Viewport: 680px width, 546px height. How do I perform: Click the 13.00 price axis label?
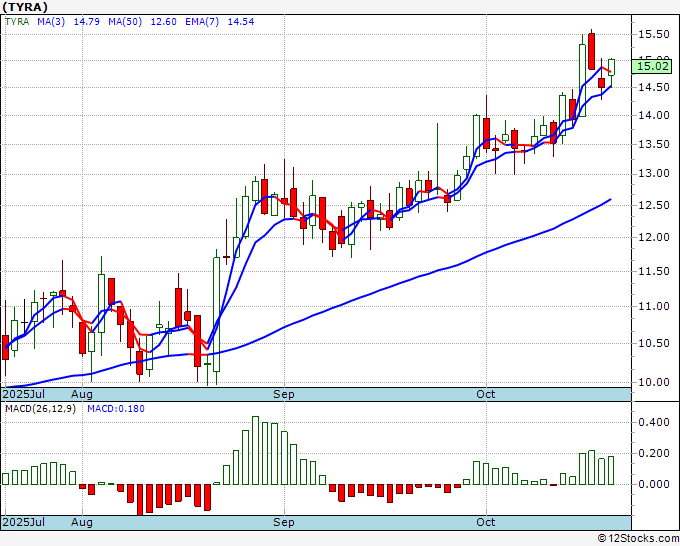(654, 173)
